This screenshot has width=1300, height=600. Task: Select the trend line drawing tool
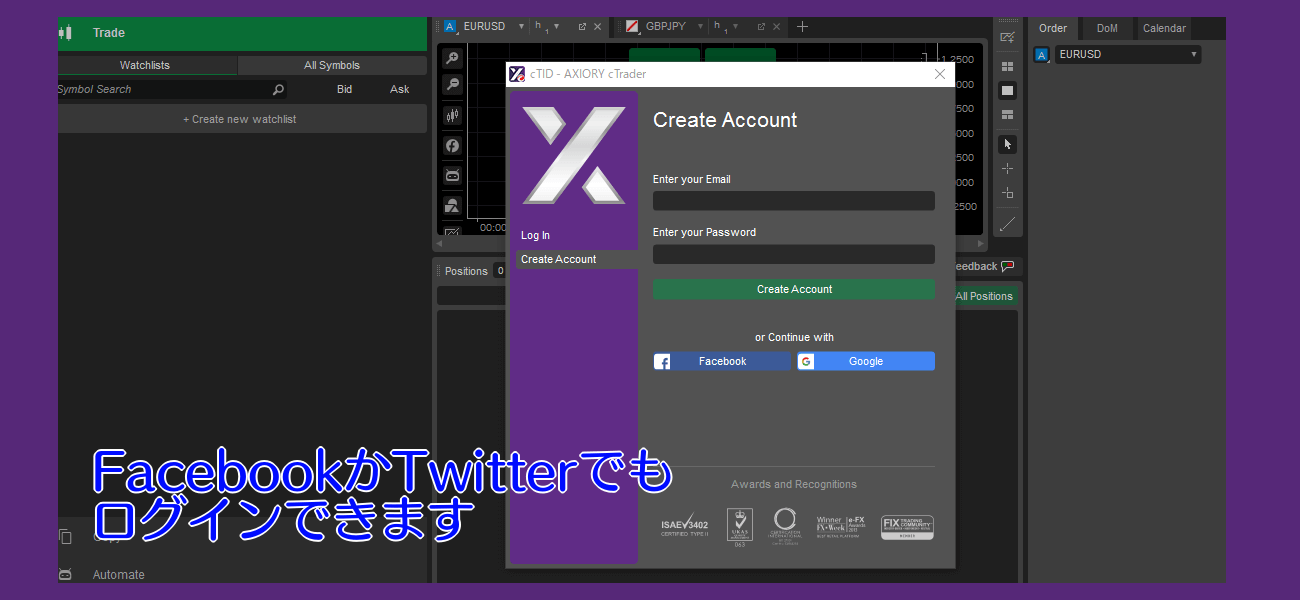click(1008, 224)
